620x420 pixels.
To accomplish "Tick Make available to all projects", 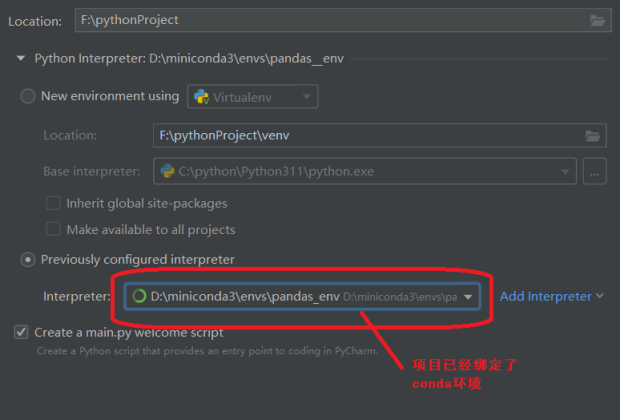I will click(x=53, y=229).
